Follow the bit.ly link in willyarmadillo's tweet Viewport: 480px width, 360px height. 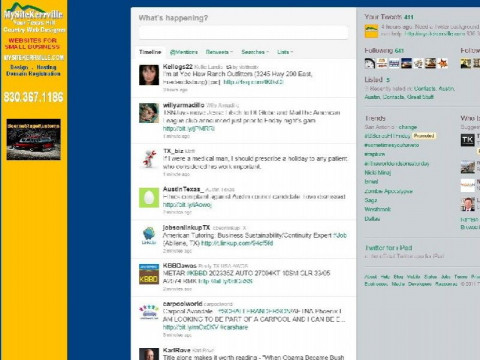click(189, 129)
